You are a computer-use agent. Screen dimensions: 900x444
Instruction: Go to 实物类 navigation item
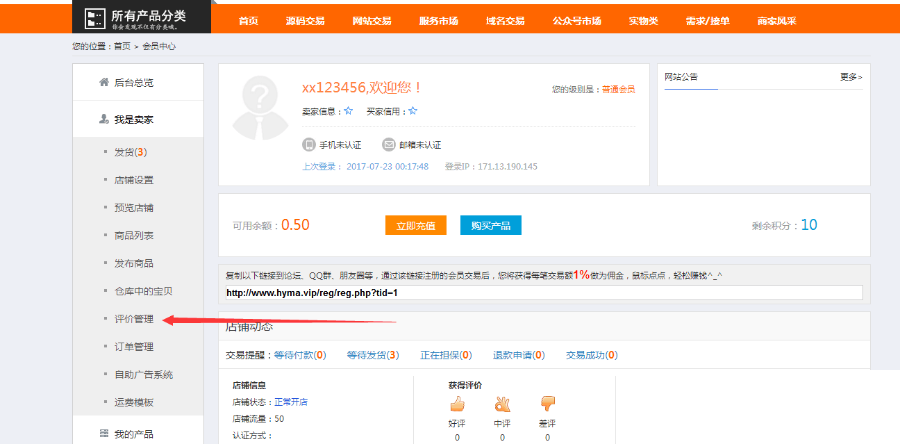pyautogui.click(x=643, y=21)
